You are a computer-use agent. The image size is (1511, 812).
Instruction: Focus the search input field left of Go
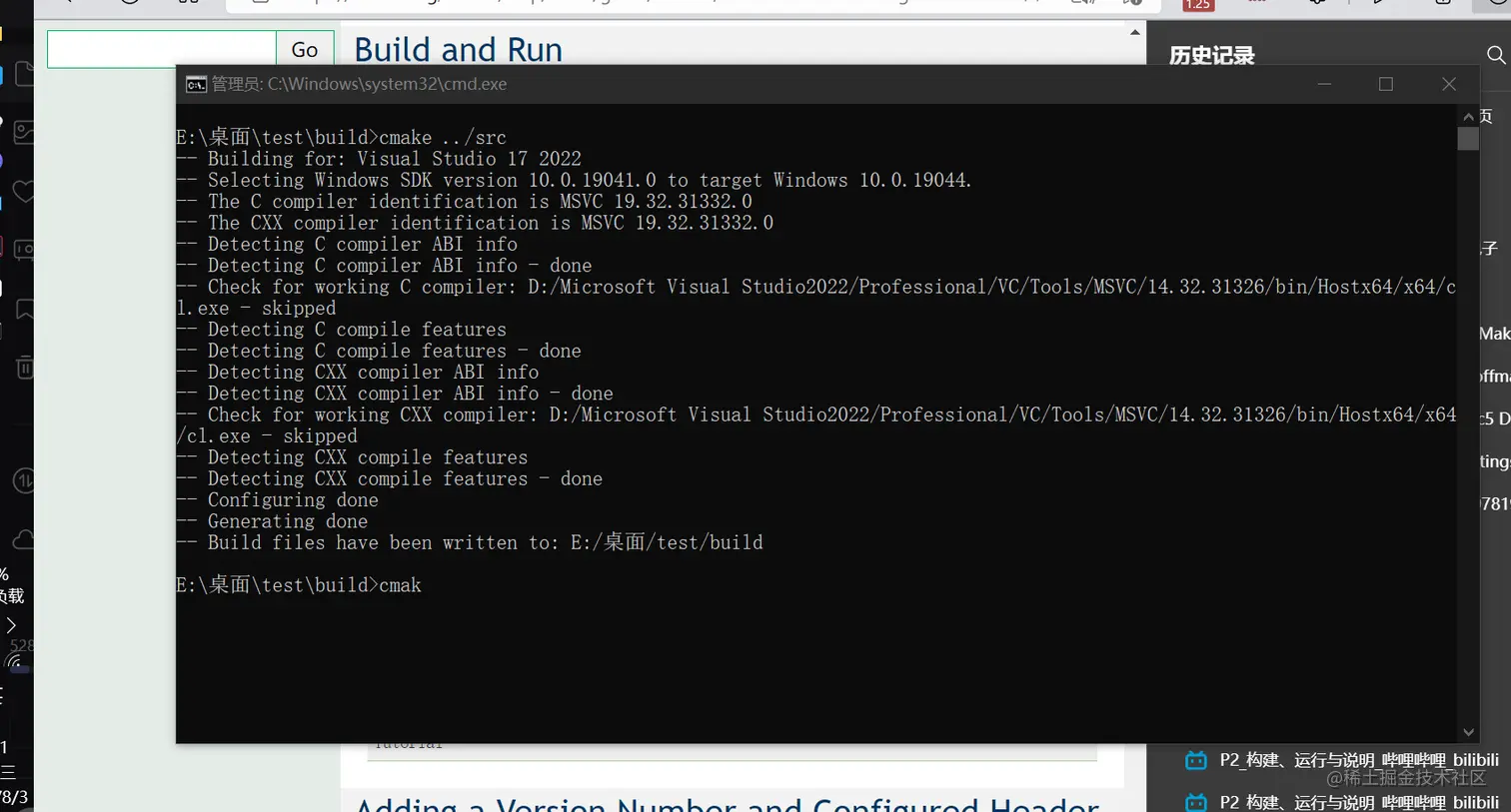pos(162,49)
